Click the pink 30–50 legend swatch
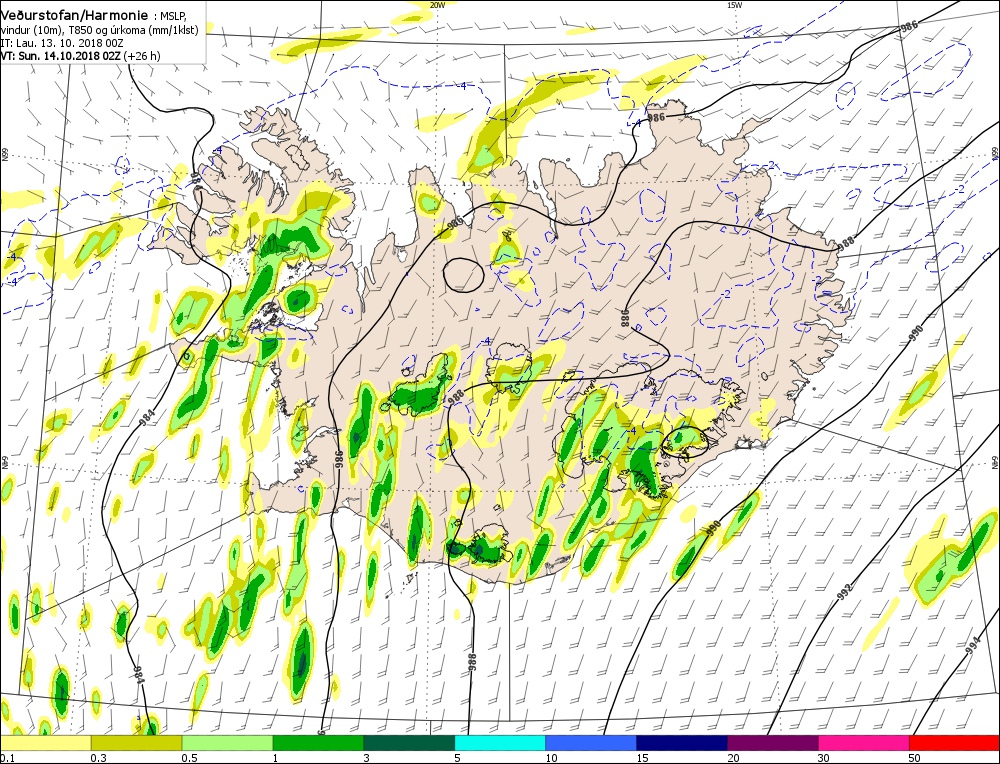This screenshot has height=764, width=1000. (864, 743)
